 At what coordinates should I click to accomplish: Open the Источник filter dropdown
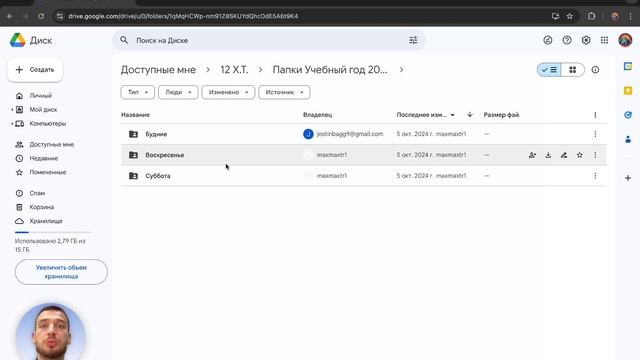(284, 92)
